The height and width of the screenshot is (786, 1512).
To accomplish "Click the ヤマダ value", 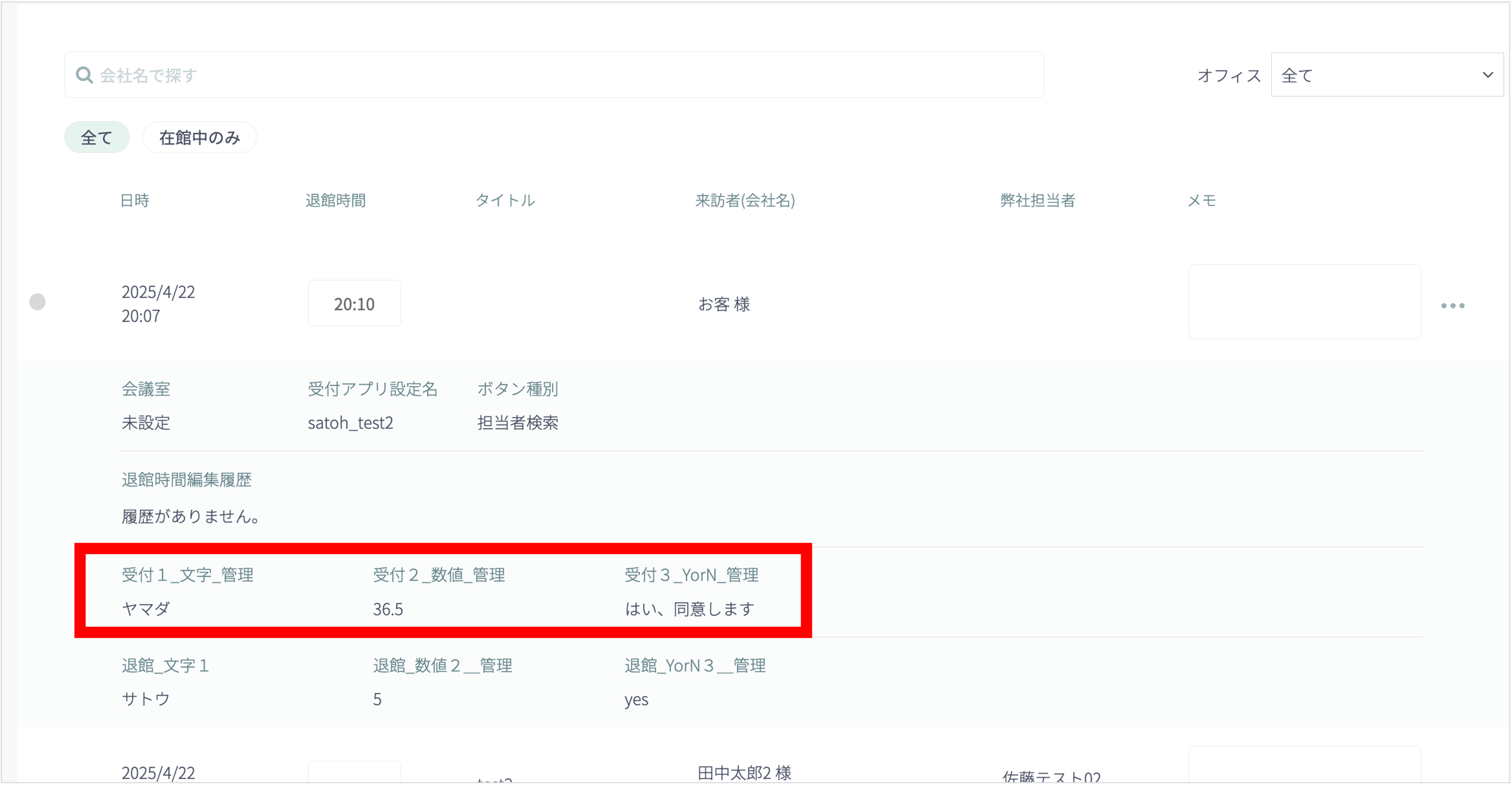I will tap(146, 609).
